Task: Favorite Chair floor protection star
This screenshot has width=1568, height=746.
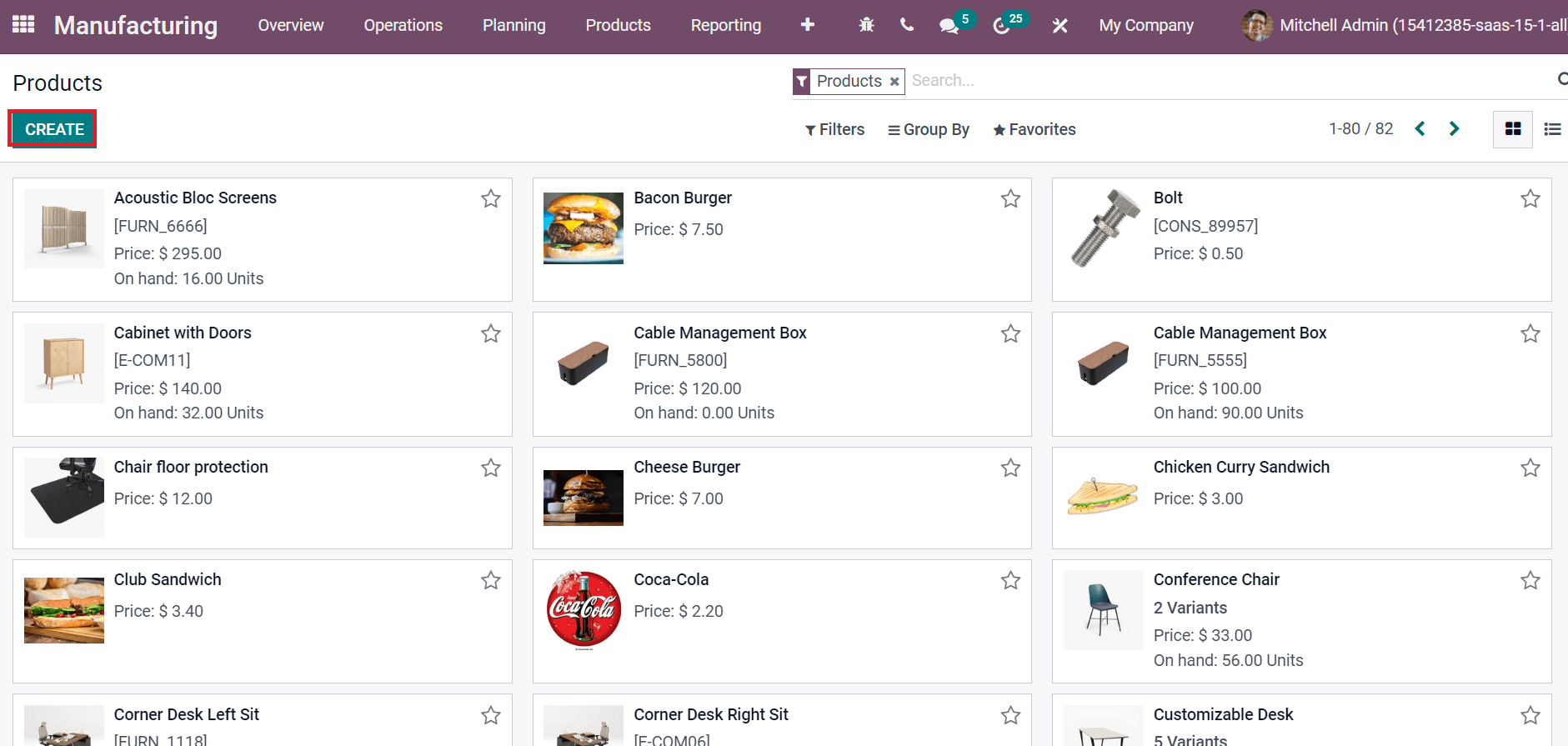Action: 491,468
